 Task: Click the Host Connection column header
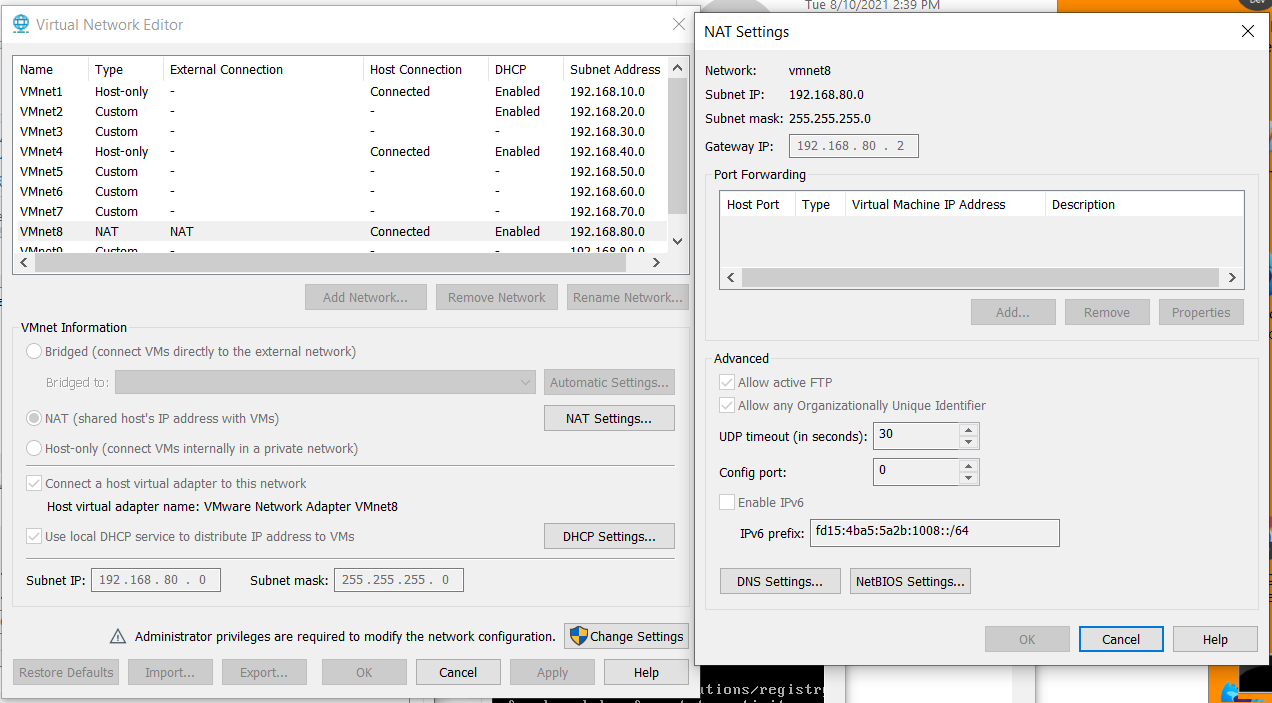pyautogui.click(x=426, y=69)
